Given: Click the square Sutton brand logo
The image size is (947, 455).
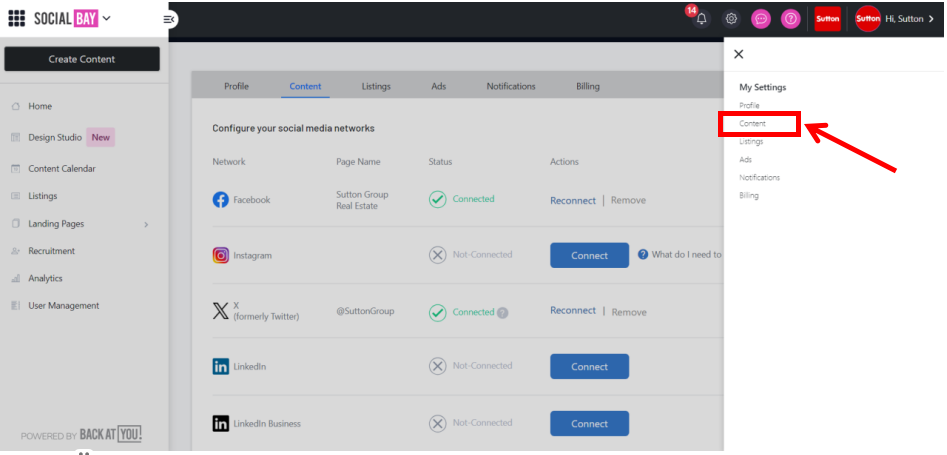Looking at the screenshot, I should point(827,19).
